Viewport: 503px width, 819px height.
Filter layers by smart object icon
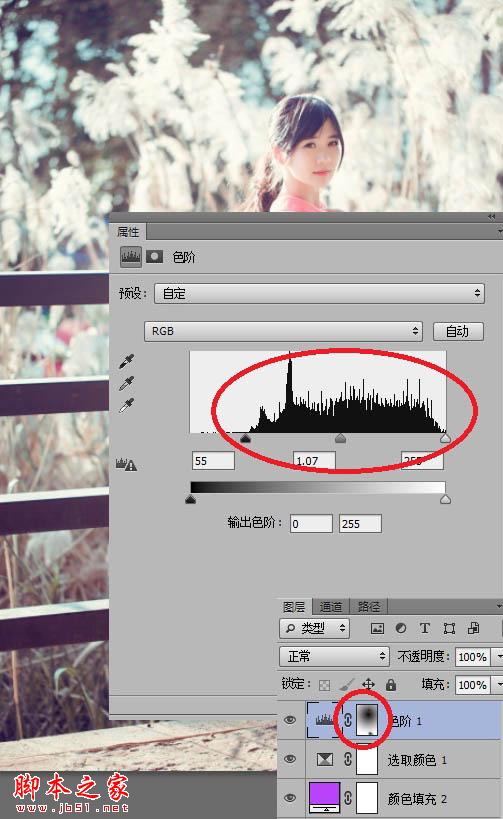point(473,628)
